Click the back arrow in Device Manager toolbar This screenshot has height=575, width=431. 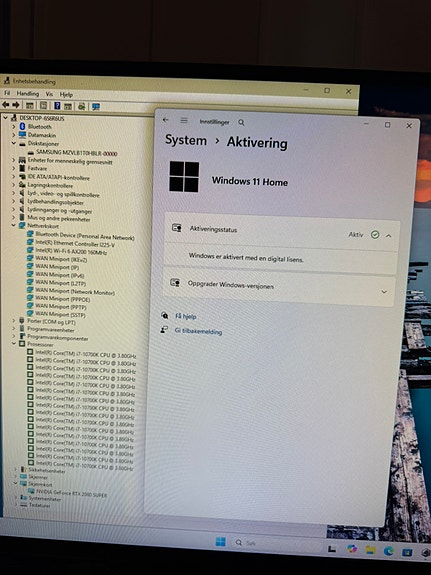tap(6, 105)
